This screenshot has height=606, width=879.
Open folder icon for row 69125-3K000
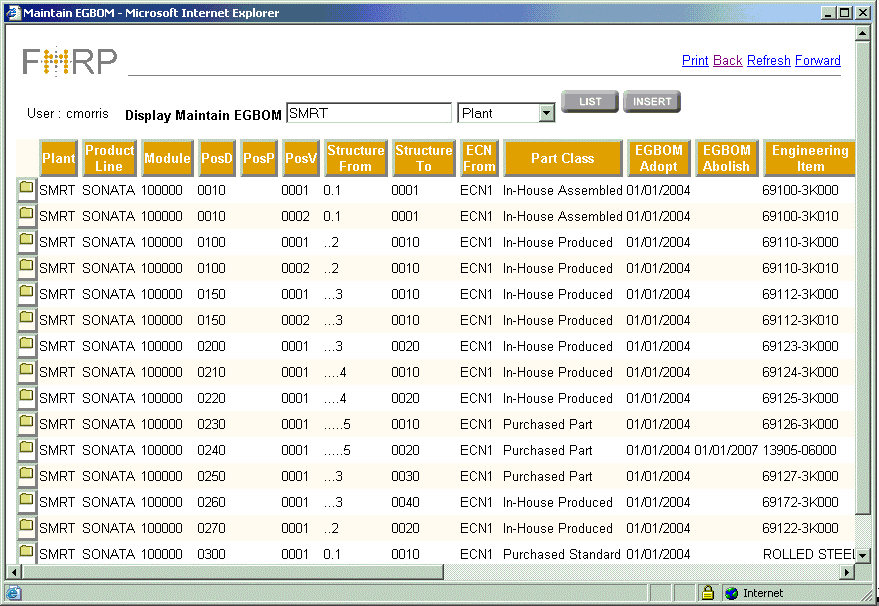tap(26, 396)
